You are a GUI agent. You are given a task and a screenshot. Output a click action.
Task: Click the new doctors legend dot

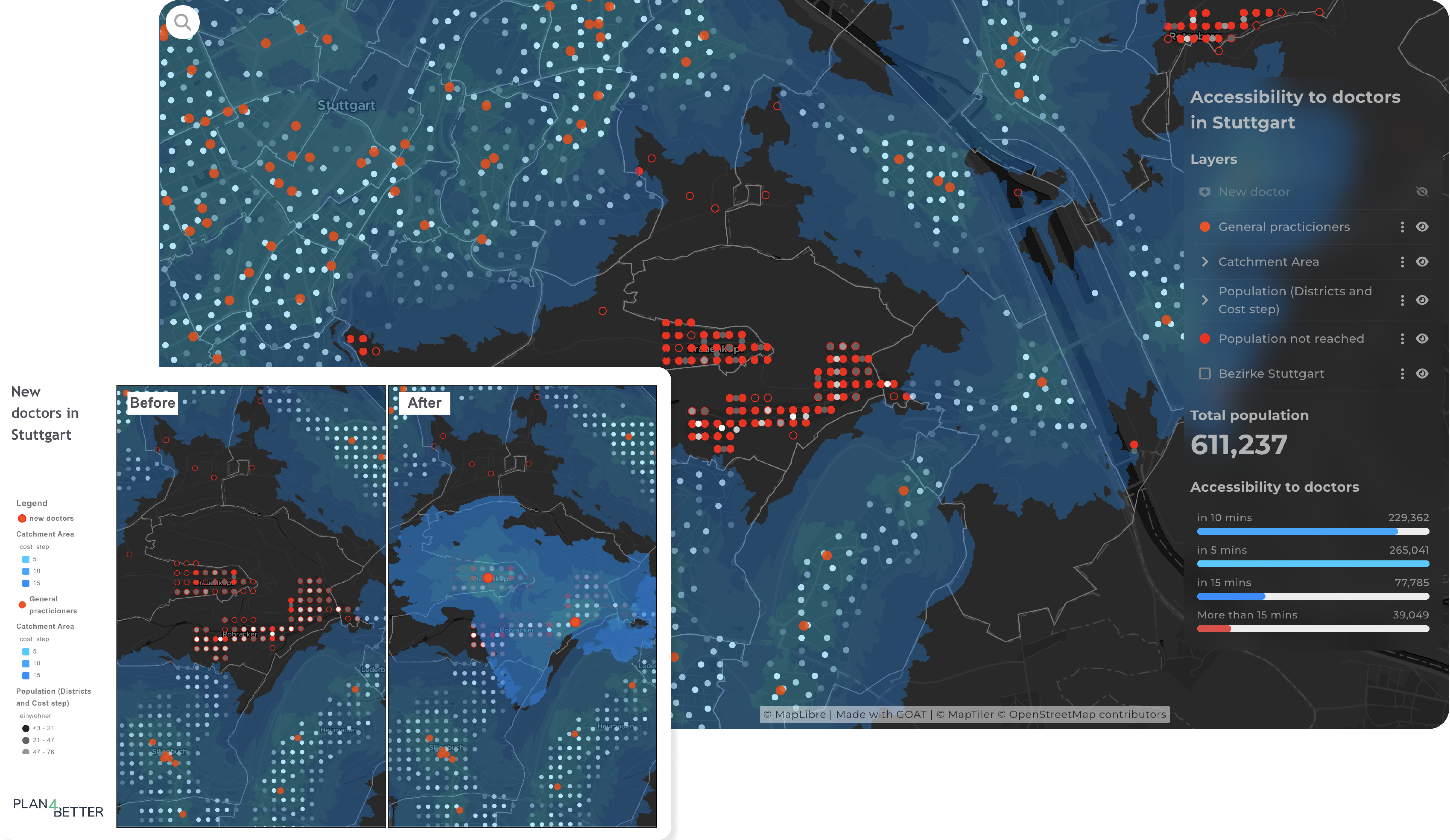(x=22, y=518)
